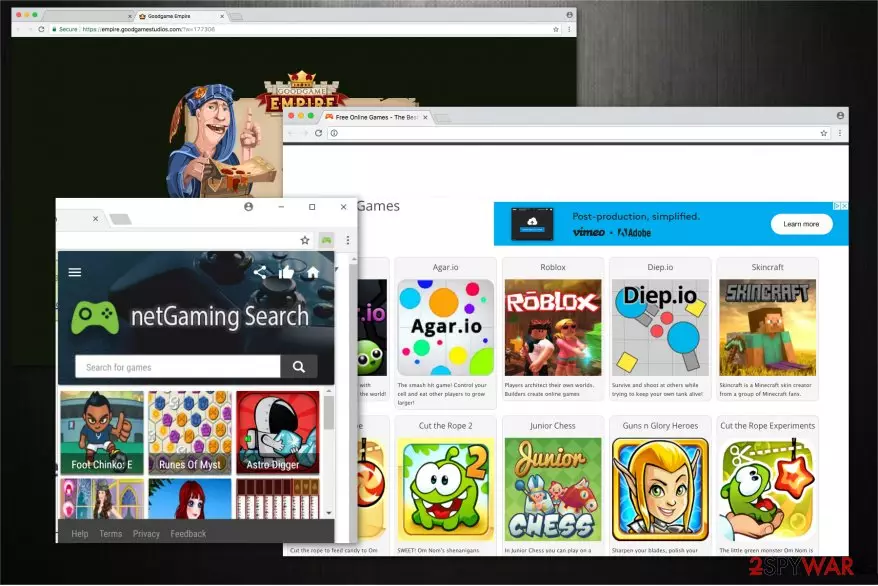Screen dimensions: 878x586
Task: Open the Junior Chess game thumbnail
Action: pyautogui.click(x=553, y=489)
